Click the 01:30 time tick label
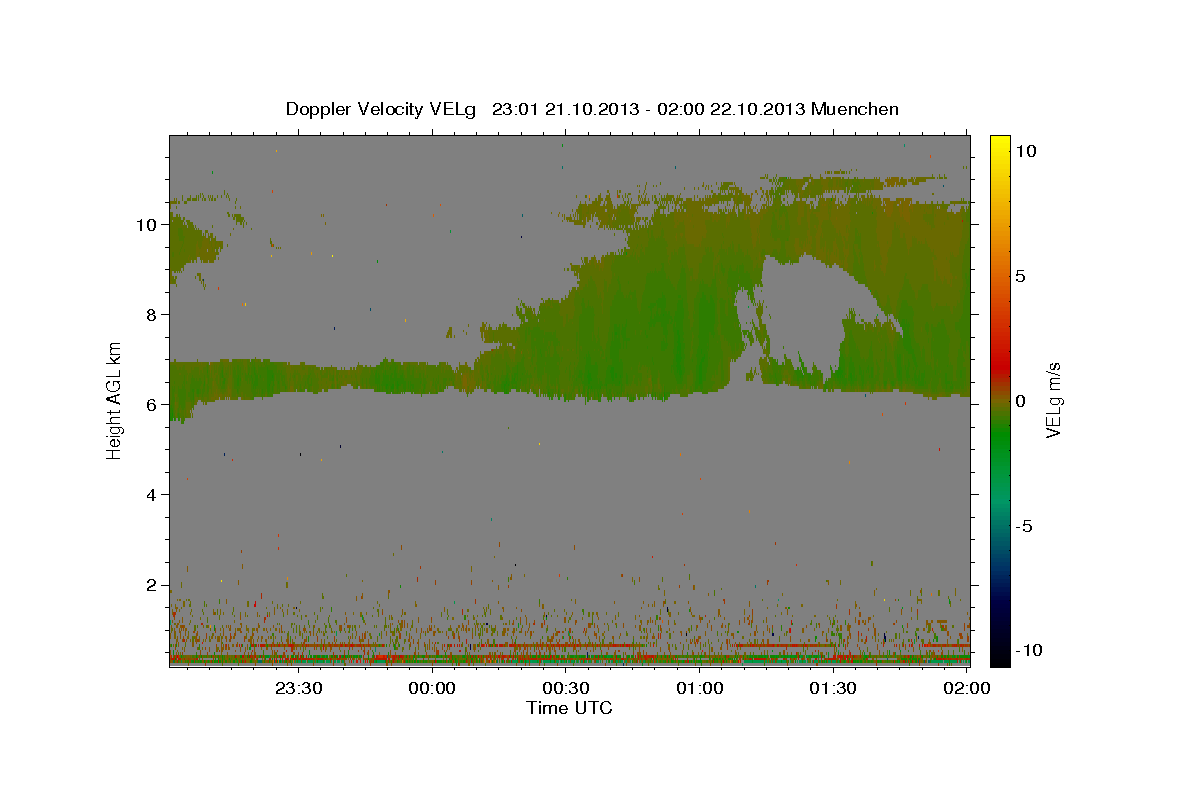The height and width of the screenshot is (800, 1200). (832, 689)
